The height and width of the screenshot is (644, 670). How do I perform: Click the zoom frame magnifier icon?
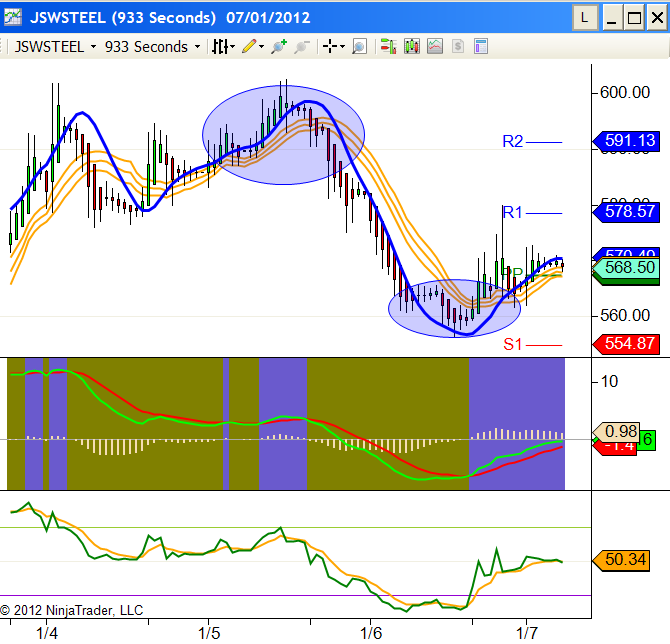[x=359, y=47]
